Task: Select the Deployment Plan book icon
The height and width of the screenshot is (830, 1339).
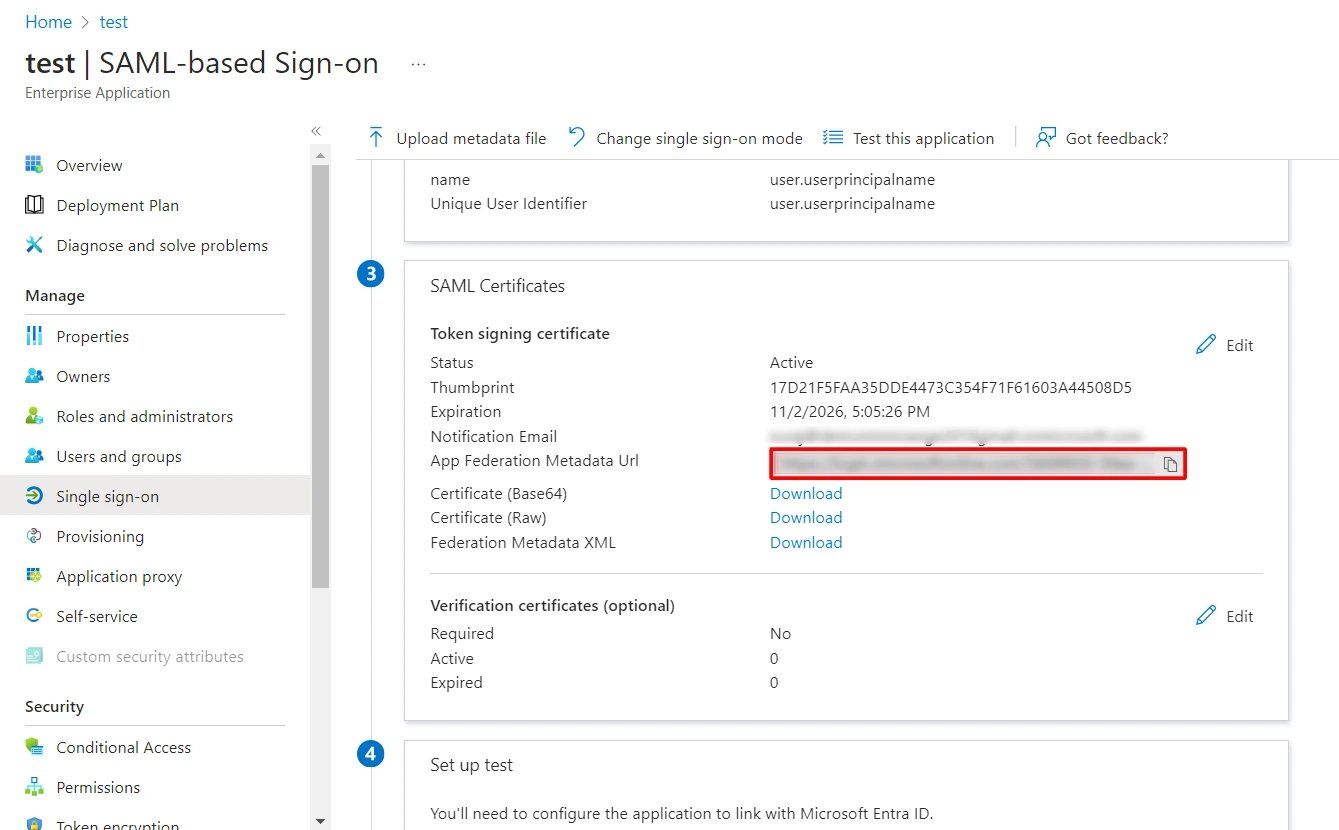Action: click(x=34, y=205)
